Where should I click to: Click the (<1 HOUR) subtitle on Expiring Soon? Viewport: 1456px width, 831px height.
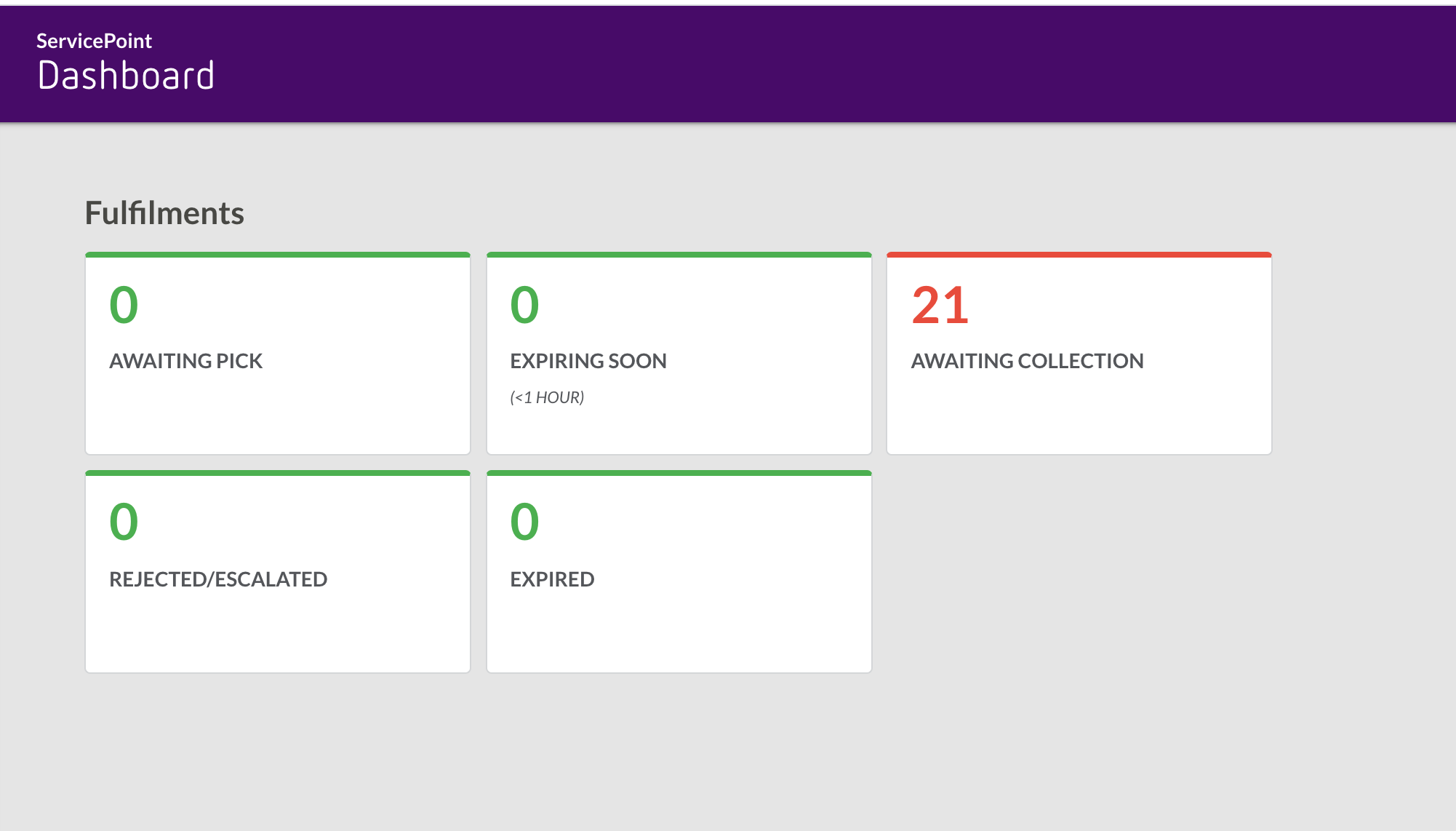click(548, 397)
